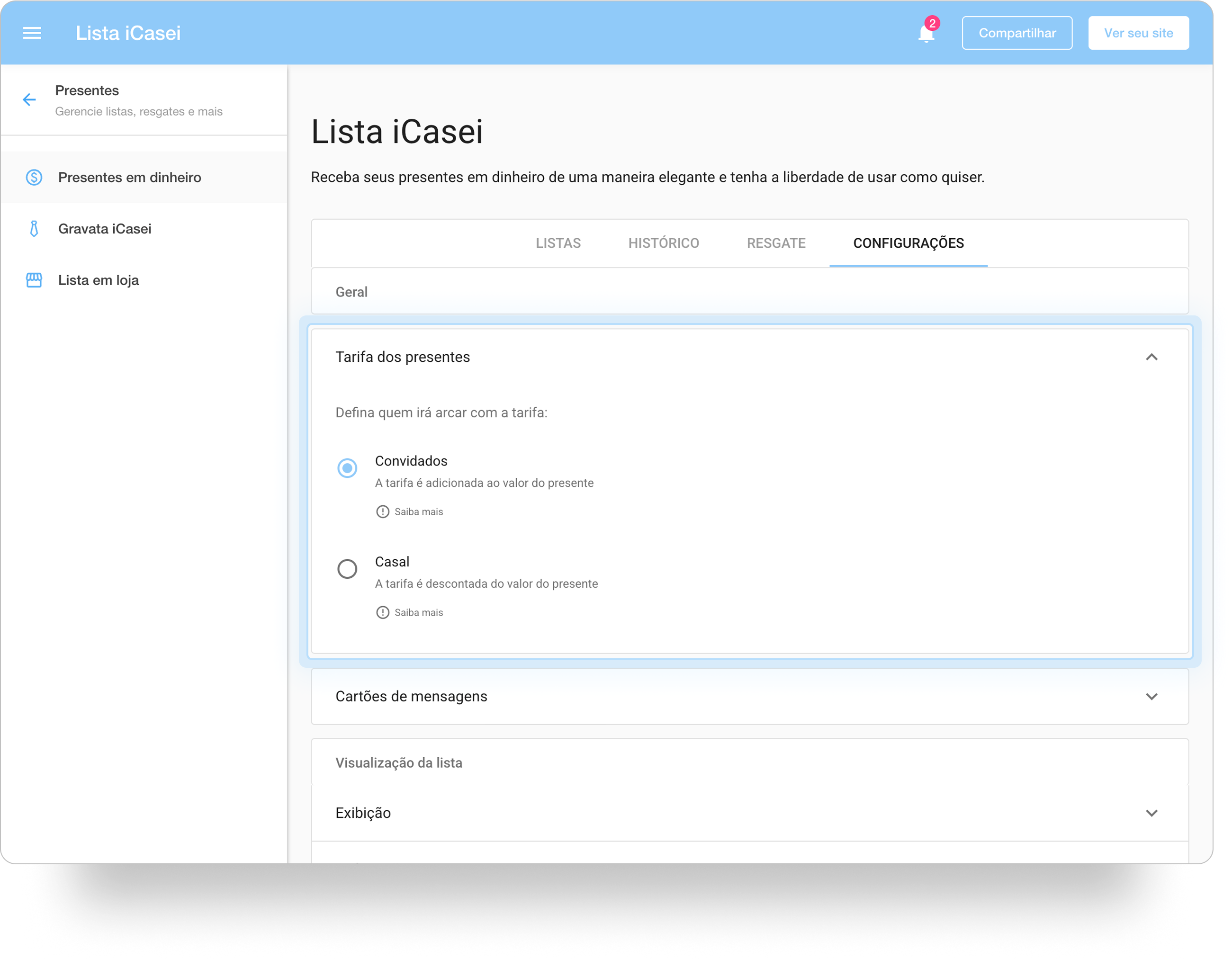Viewport: 1232px width, 959px height.
Task: Click the Exibição heading text
Action: [363, 813]
